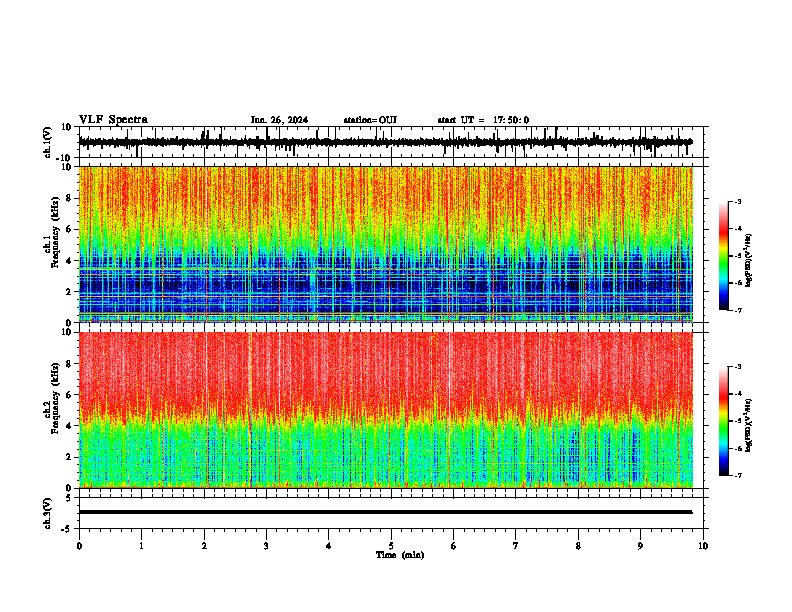This screenshot has width=792, height=612.
Task: Click the "-3" label on ch.2 color scale
Action: 738,367
